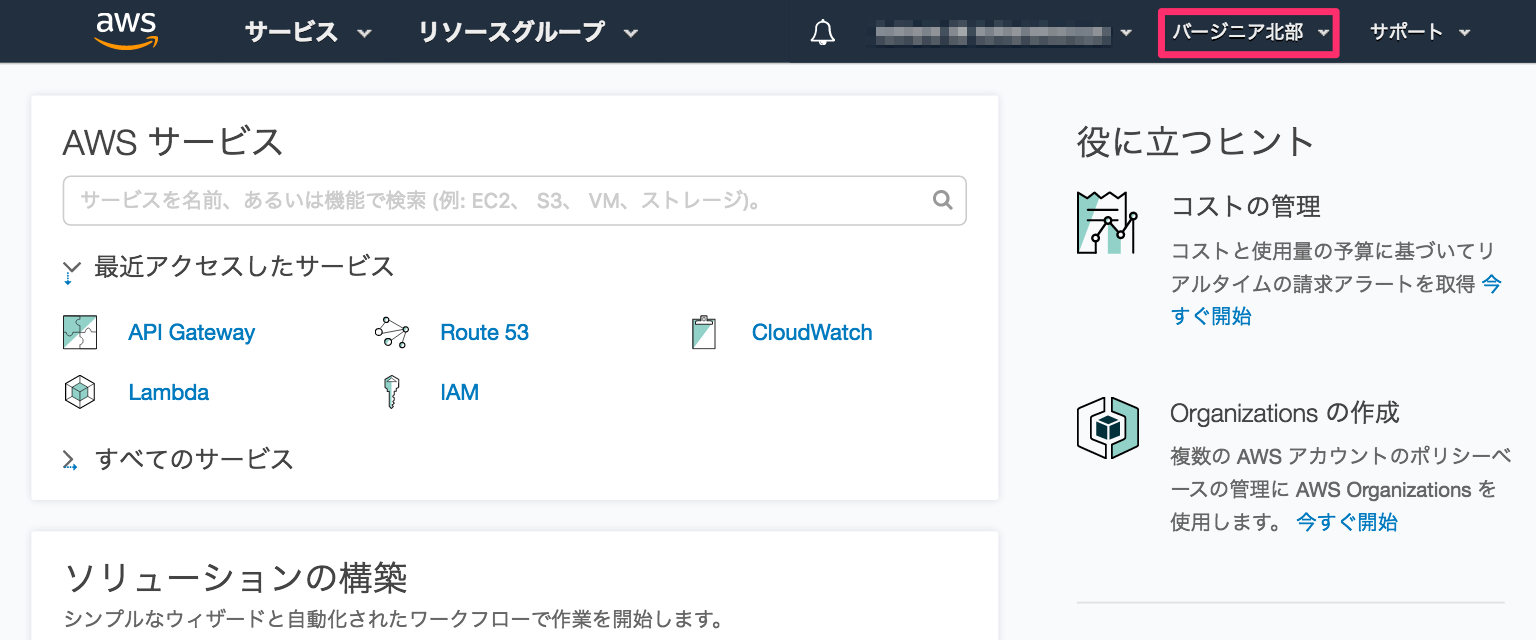The height and width of the screenshot is (640, 1536).
Task: Open the サポート menu
Action: tap(1420, 32)
